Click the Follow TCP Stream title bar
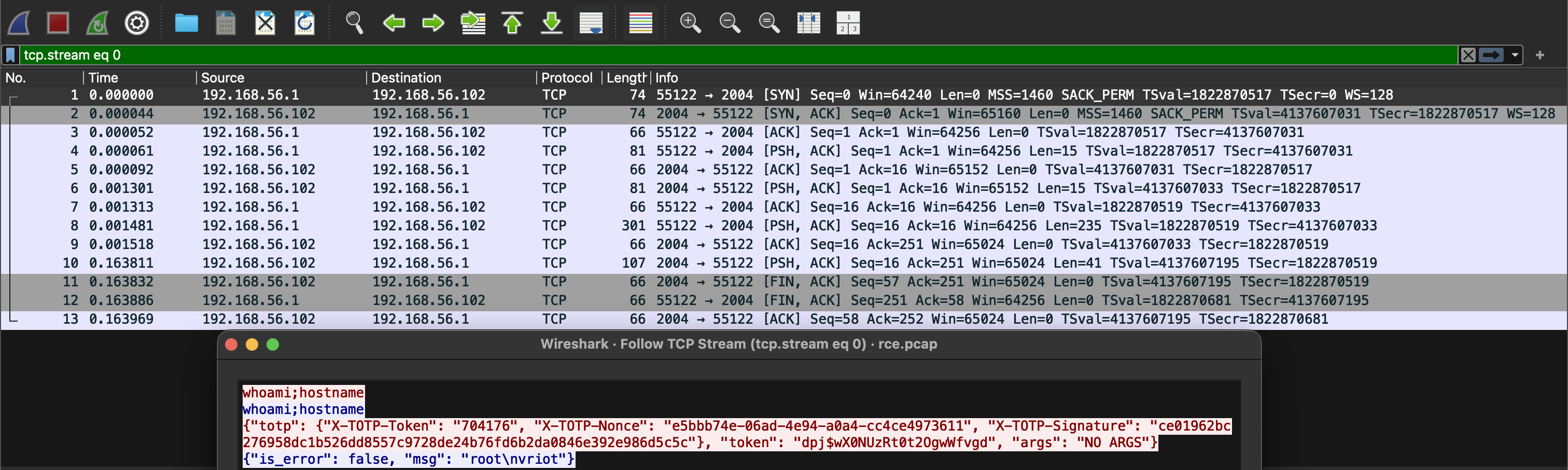The width and height of the screenshot is (1568, 470). [739, 344]
